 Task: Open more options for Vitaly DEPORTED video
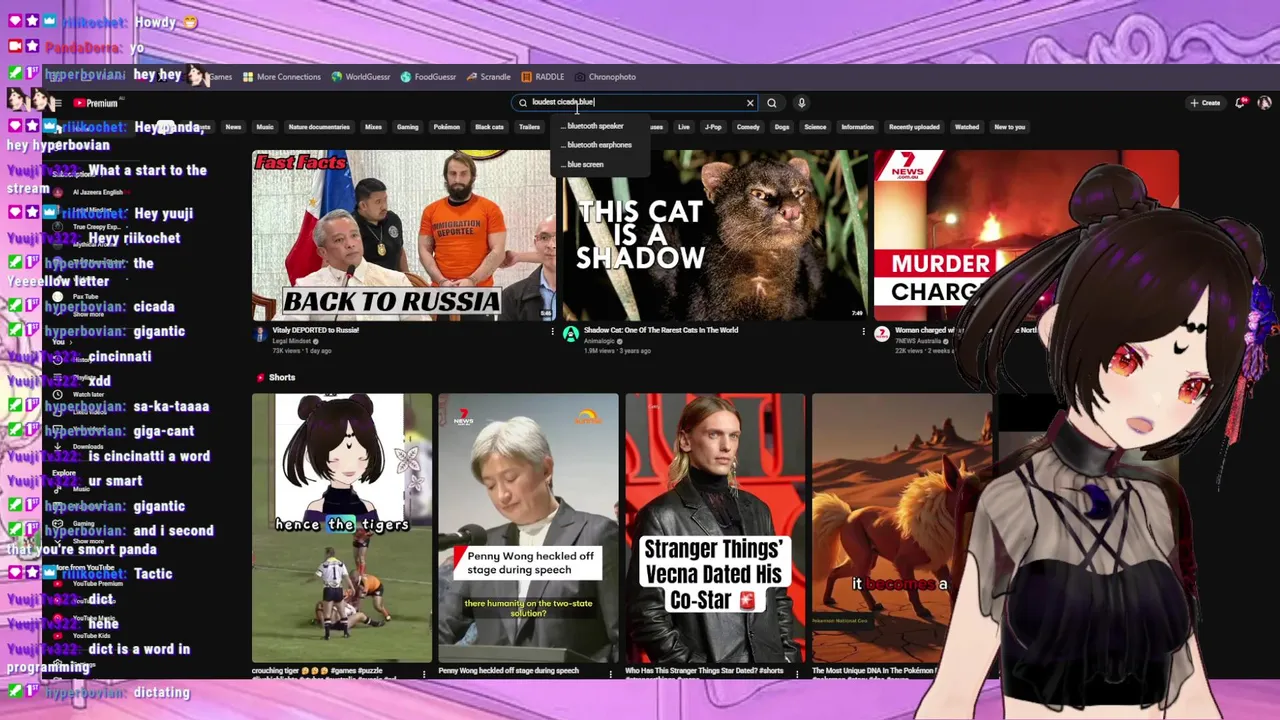[552, 332]
